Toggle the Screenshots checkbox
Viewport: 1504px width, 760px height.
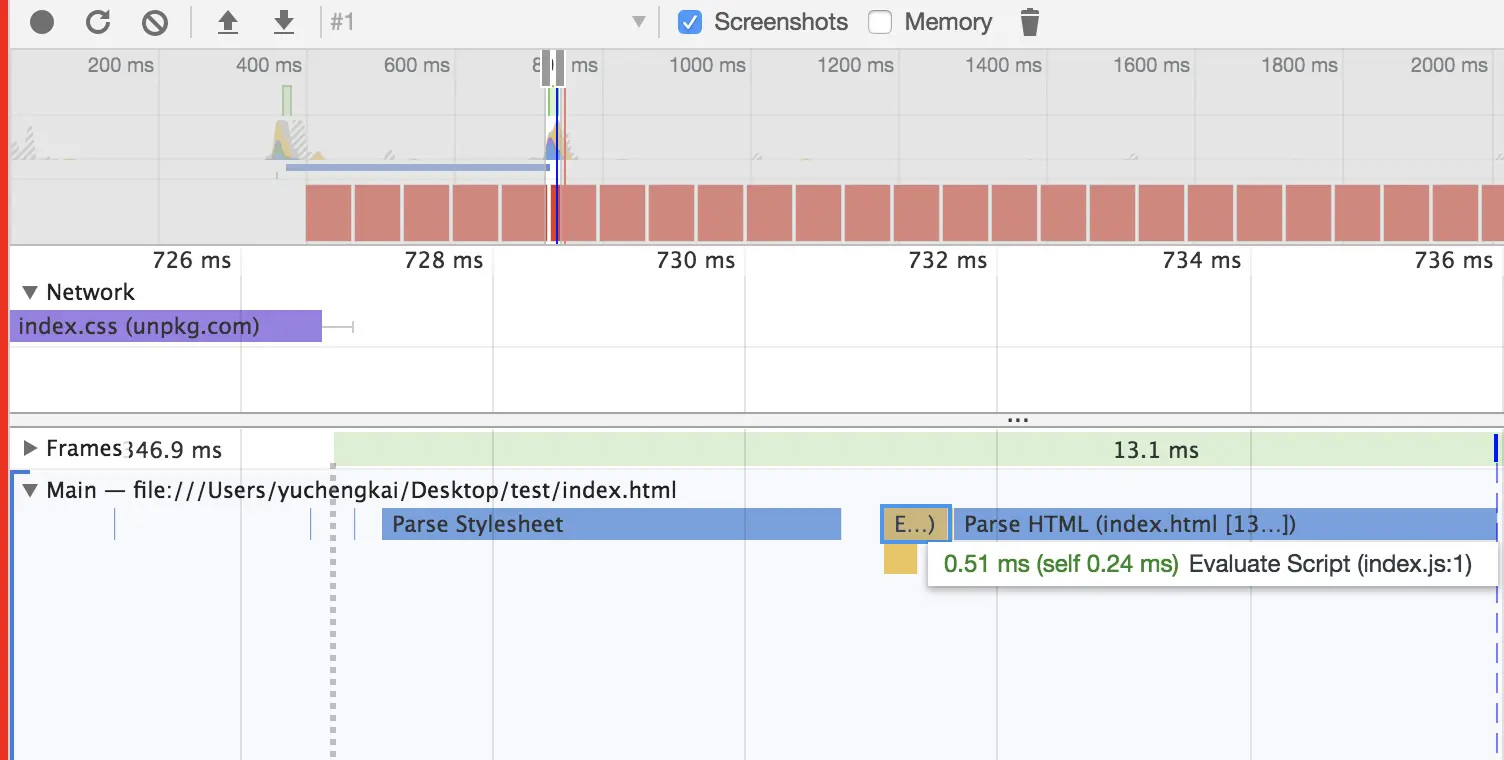coord(690,22)
